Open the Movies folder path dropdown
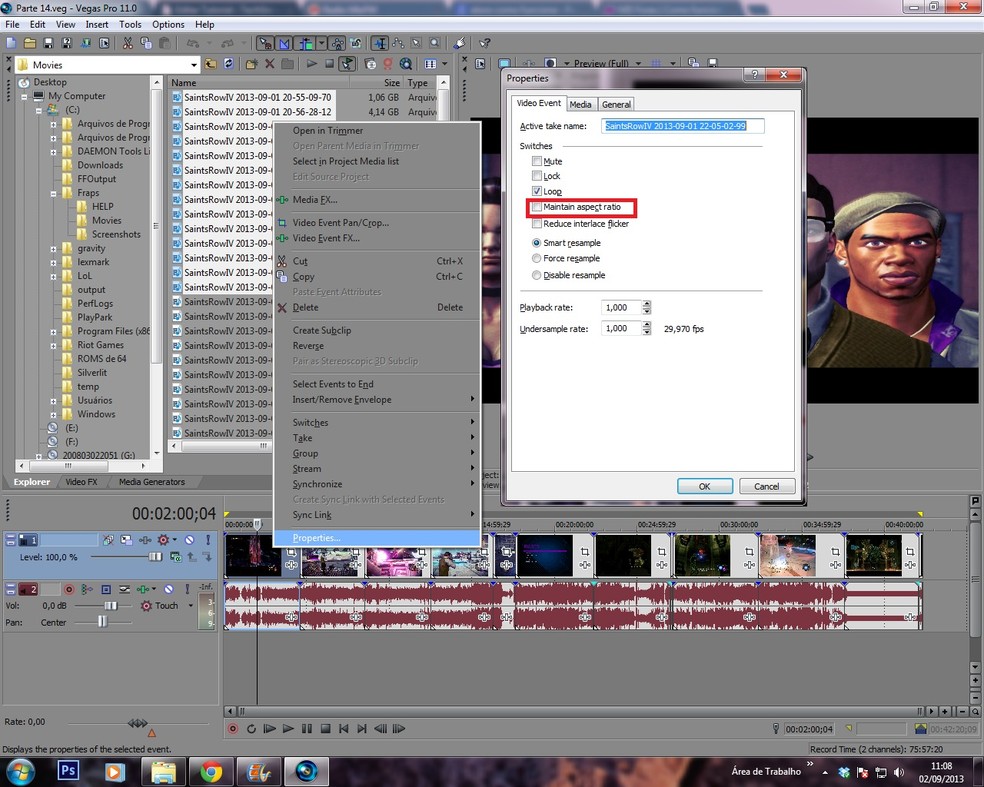 coord(193,65)
